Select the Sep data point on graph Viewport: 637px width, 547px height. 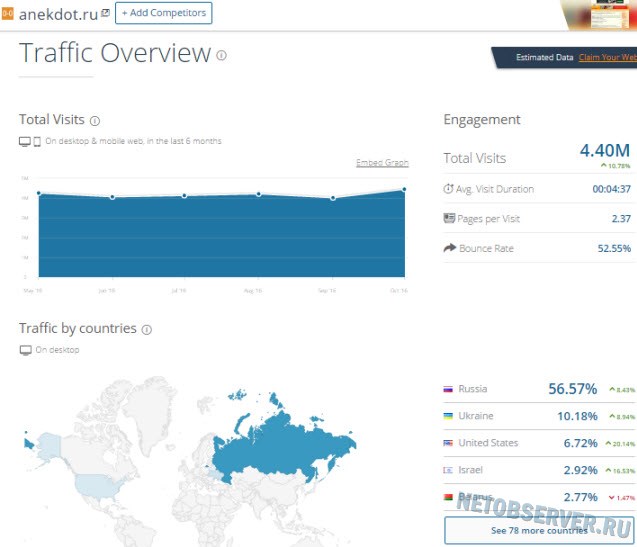point(333,198)
